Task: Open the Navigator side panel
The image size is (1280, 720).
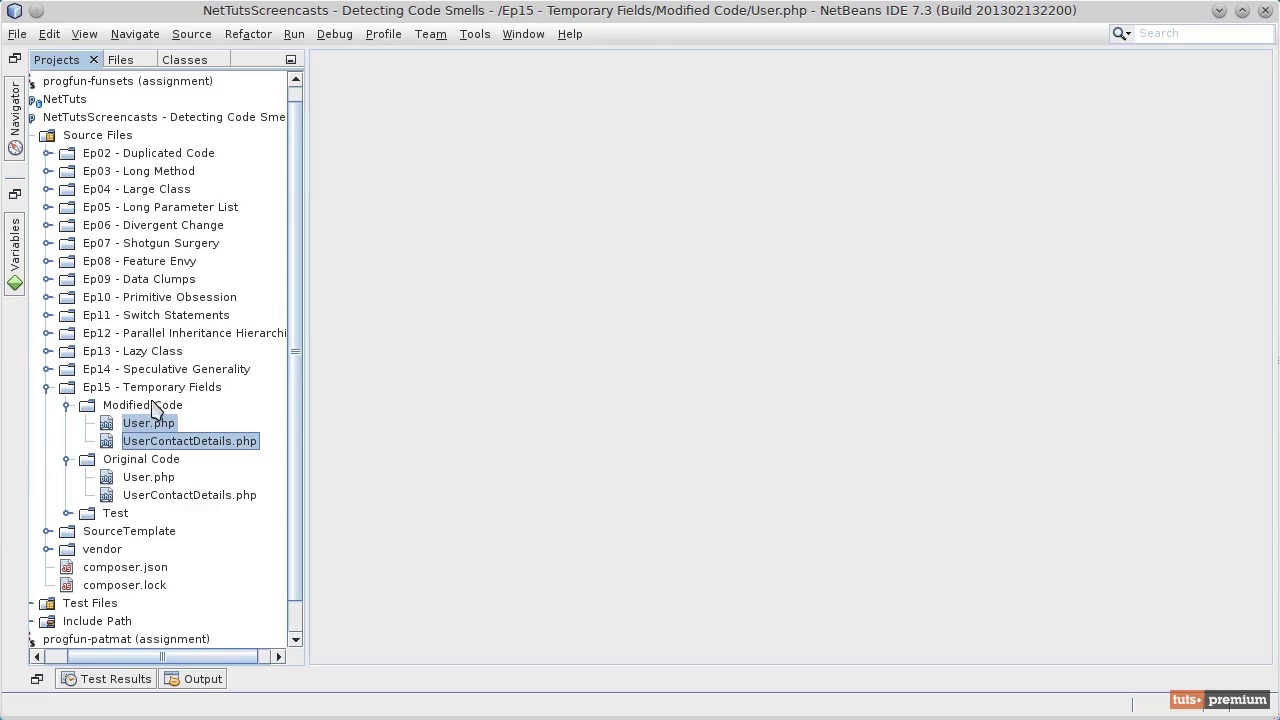Action: click(x=15, y=118)
